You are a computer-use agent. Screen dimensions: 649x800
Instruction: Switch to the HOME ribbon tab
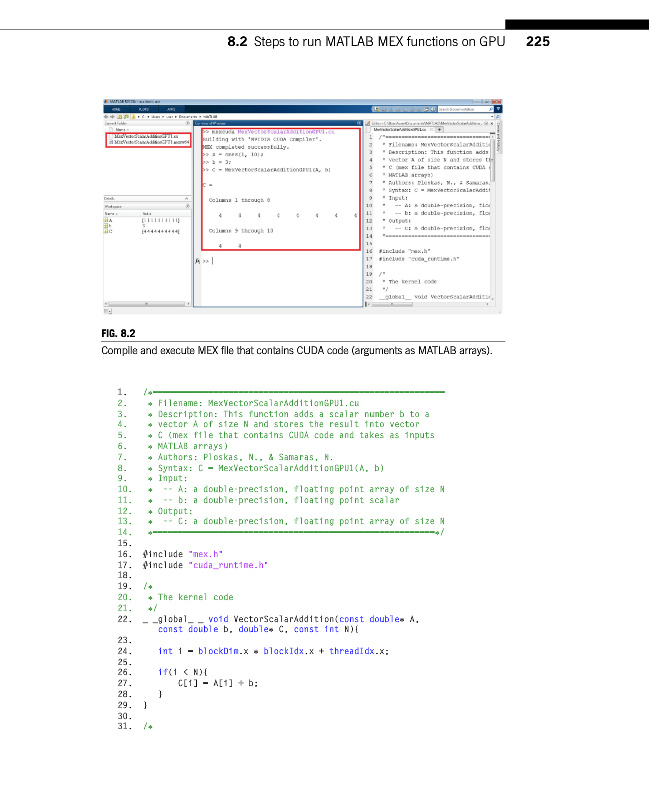pos(116,108)
